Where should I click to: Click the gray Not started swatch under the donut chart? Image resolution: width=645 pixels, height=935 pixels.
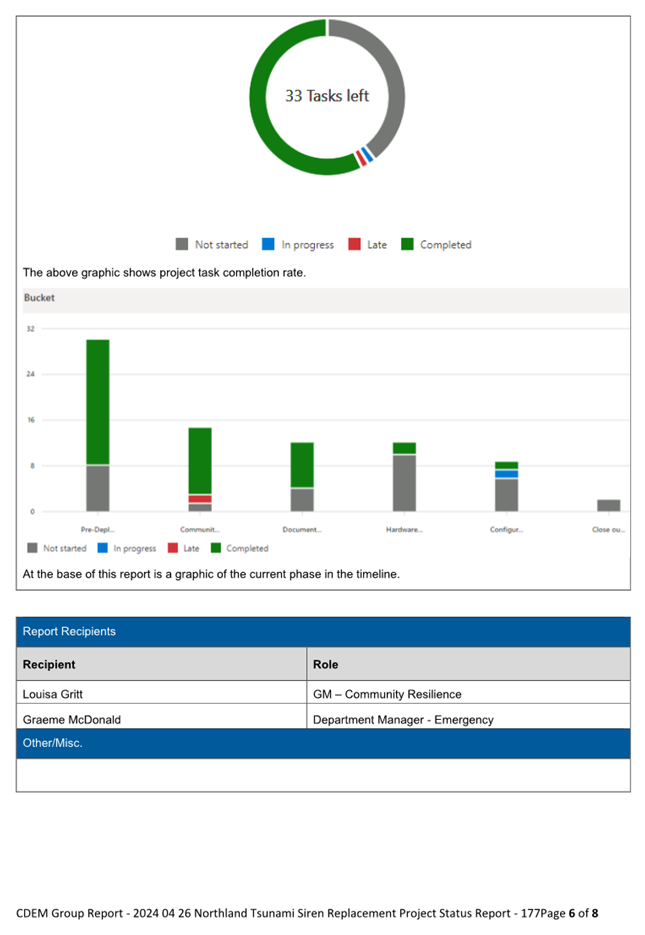(x=182, y=244)
